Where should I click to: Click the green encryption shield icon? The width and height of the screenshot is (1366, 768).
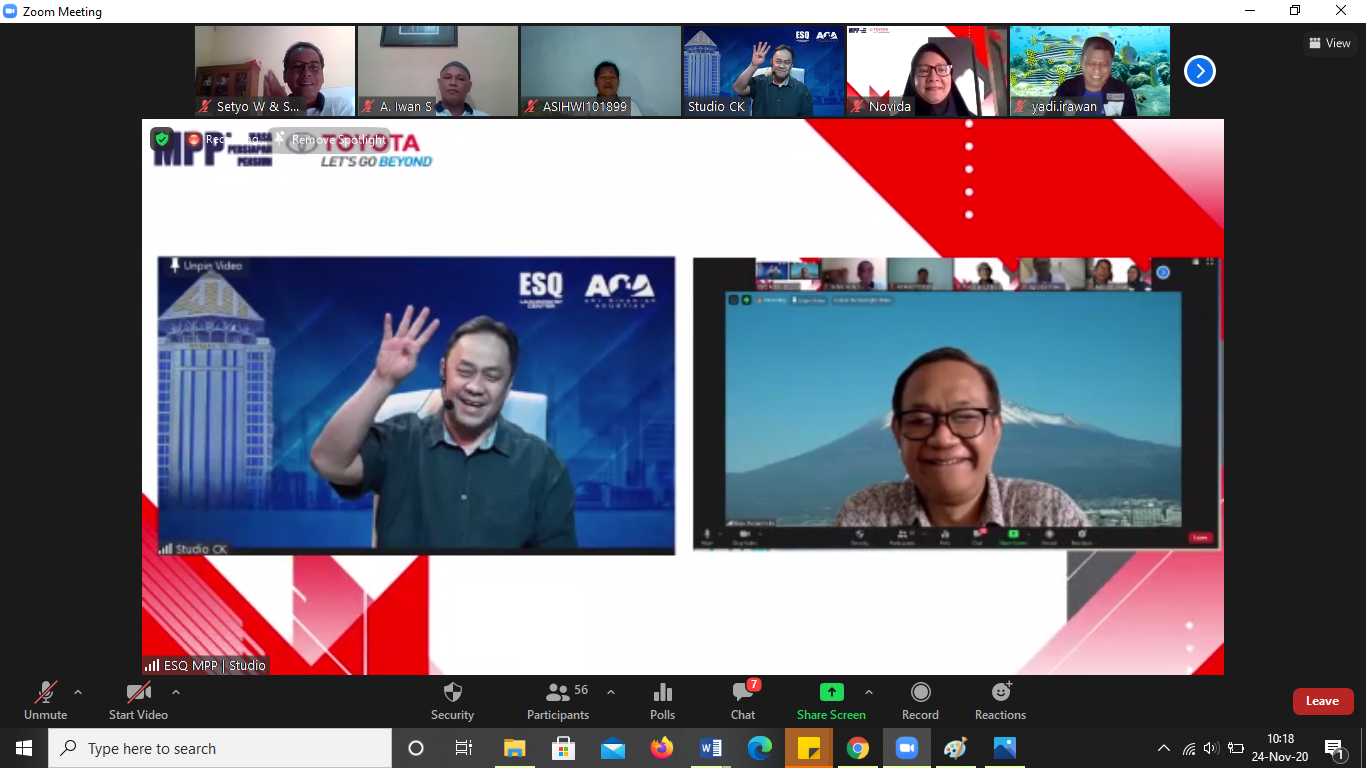pos(162,140)
